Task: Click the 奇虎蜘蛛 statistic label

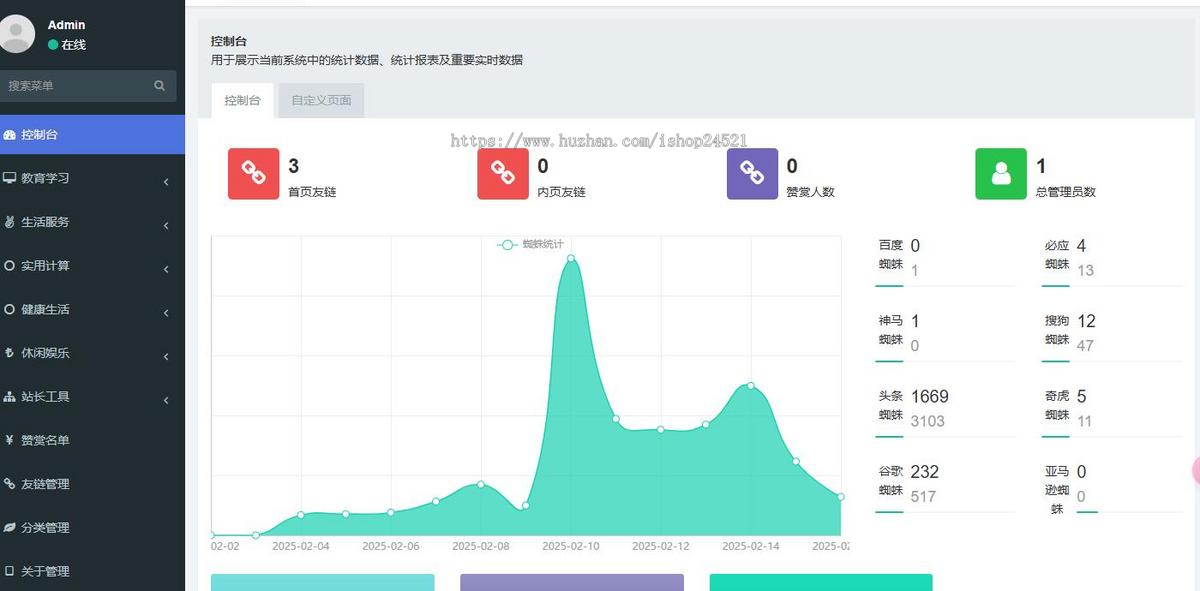Action: 1057,405
